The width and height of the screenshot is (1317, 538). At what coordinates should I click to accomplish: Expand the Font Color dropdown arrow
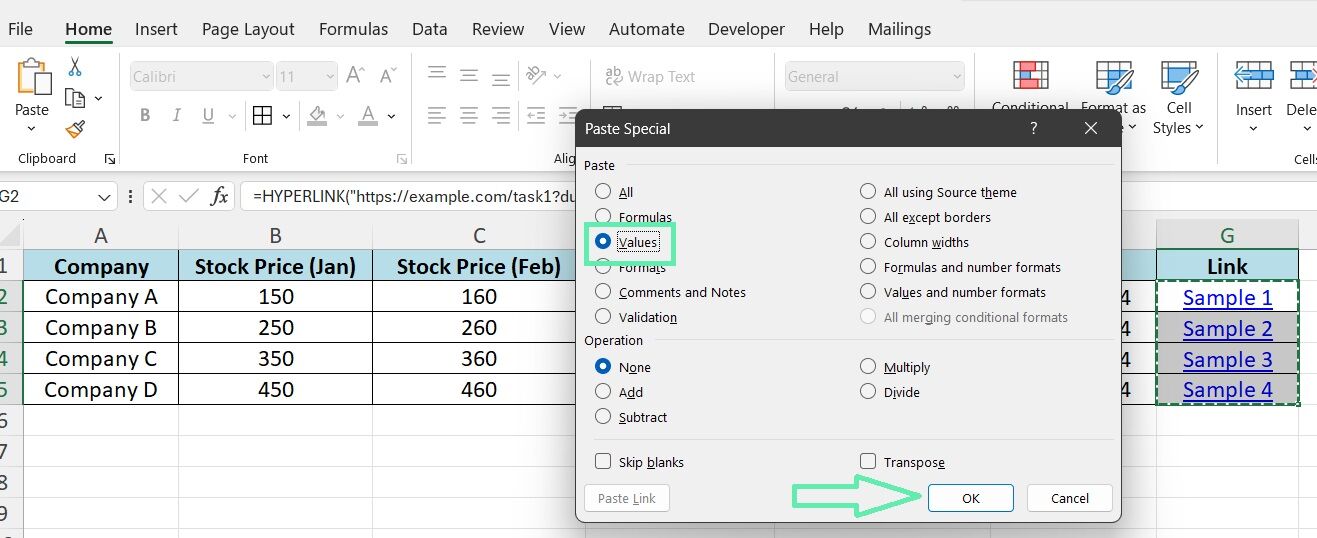tap(391, 116)
